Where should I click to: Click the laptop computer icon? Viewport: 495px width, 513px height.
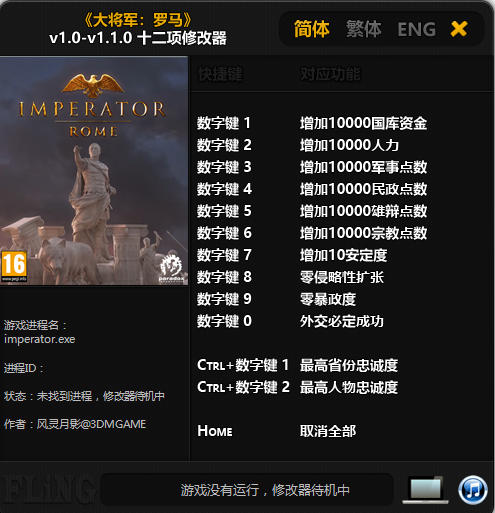point(425,490)
